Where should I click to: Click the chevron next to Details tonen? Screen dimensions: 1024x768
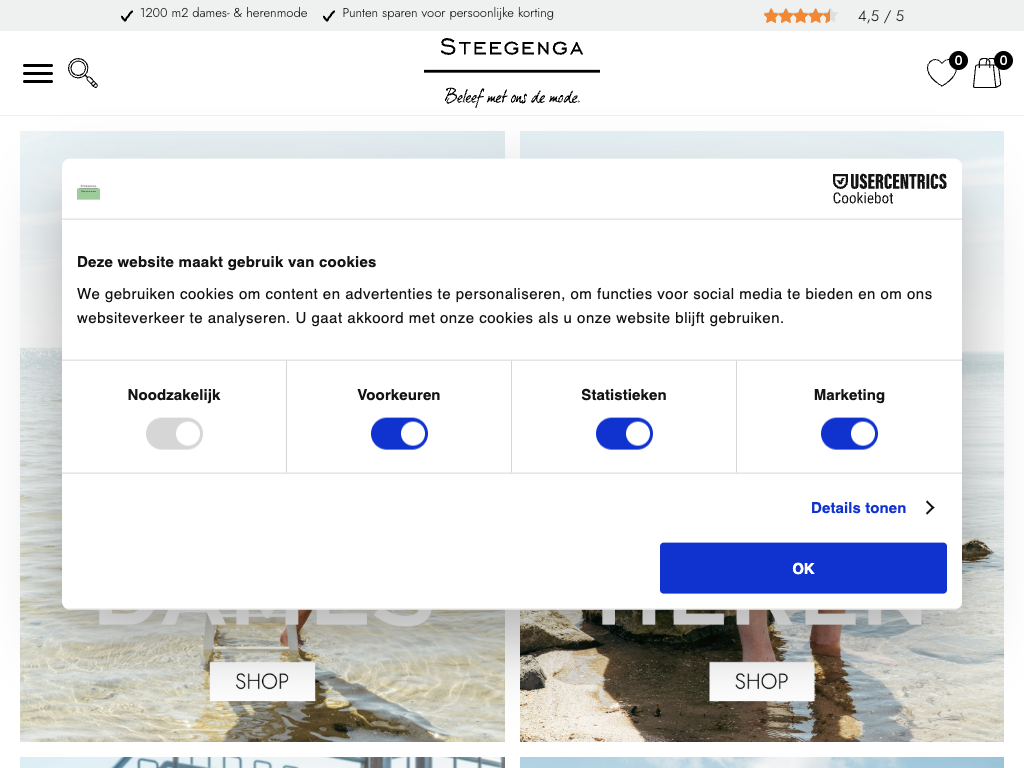pos(930,507)
